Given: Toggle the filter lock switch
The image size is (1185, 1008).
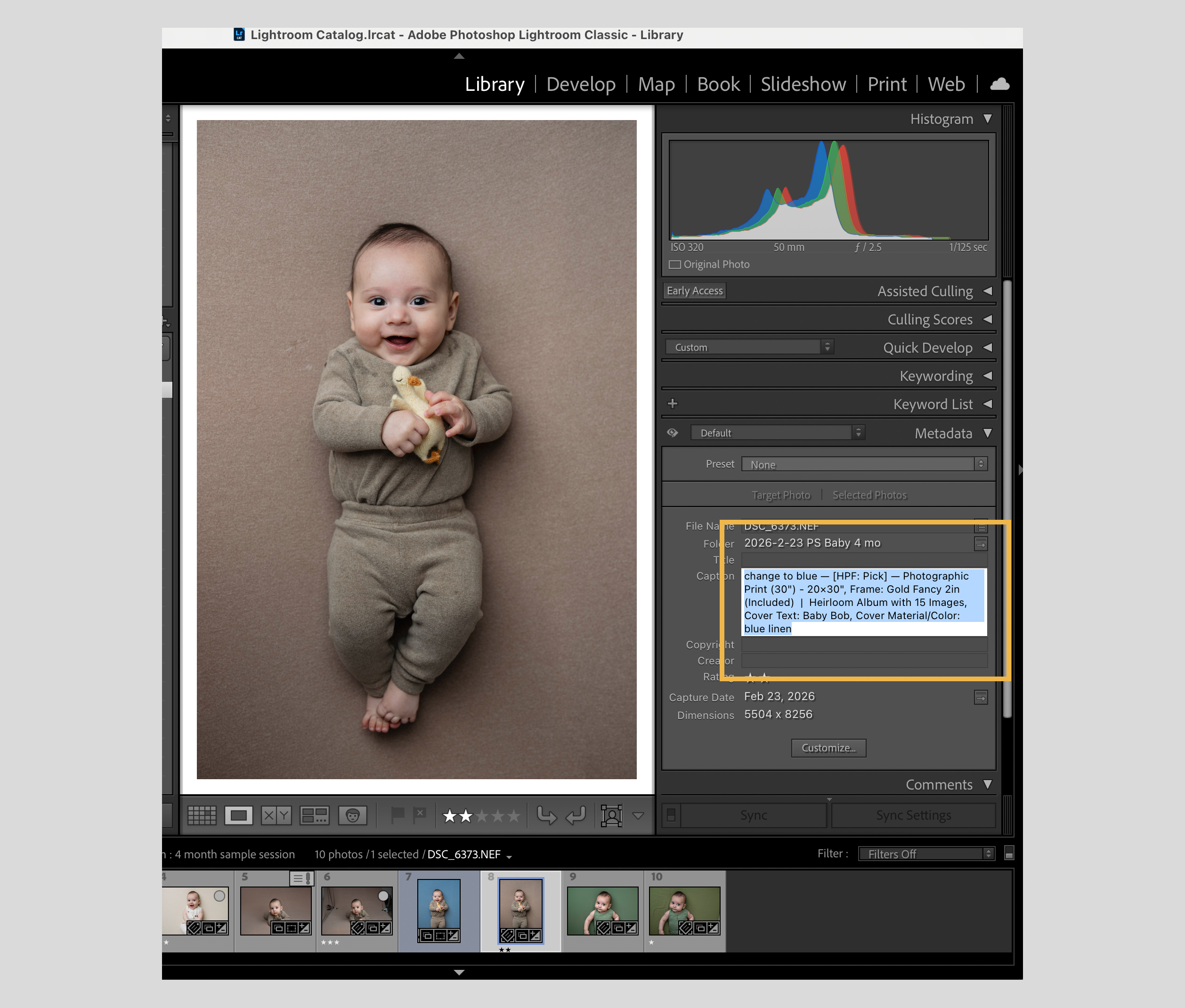Looking at the screenshot, I should pos(1009,854).
